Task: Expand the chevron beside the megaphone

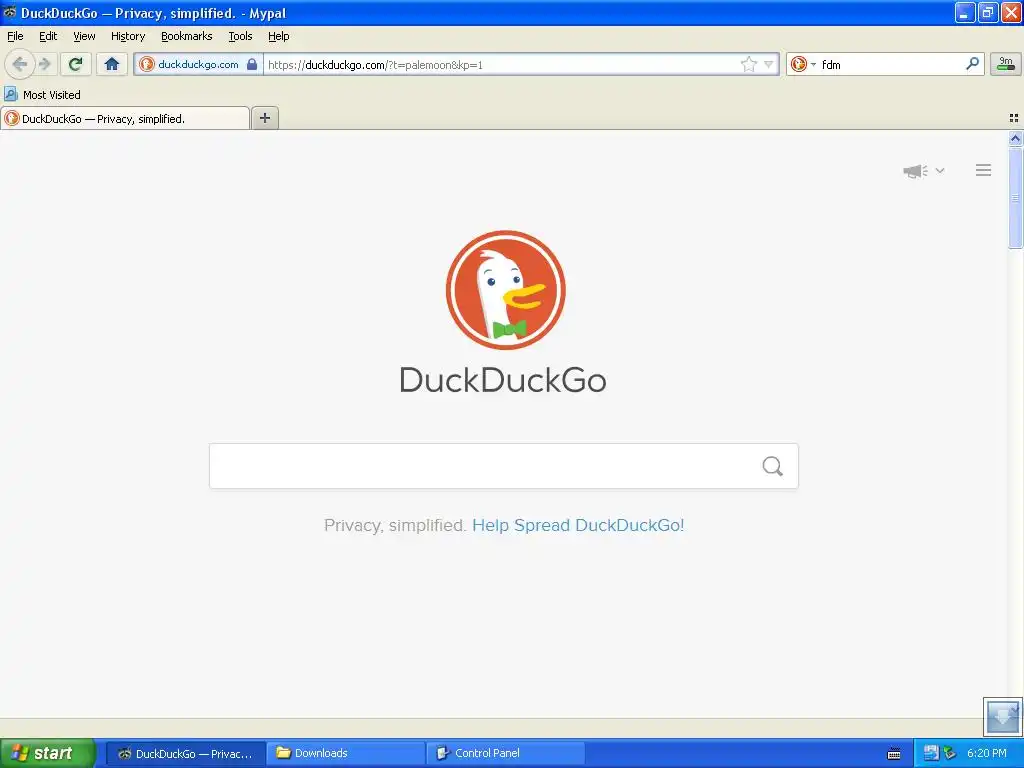Action: click(x=940, y=170)
